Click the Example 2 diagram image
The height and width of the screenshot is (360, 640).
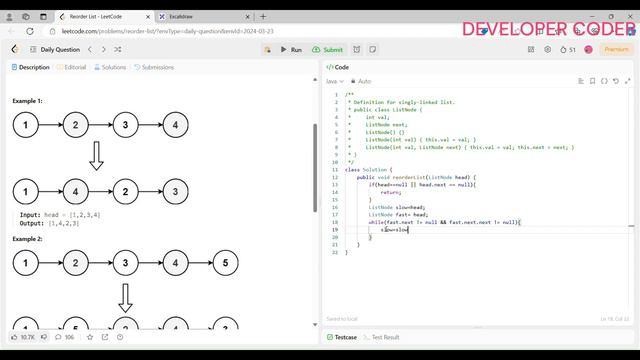point(125,290)
